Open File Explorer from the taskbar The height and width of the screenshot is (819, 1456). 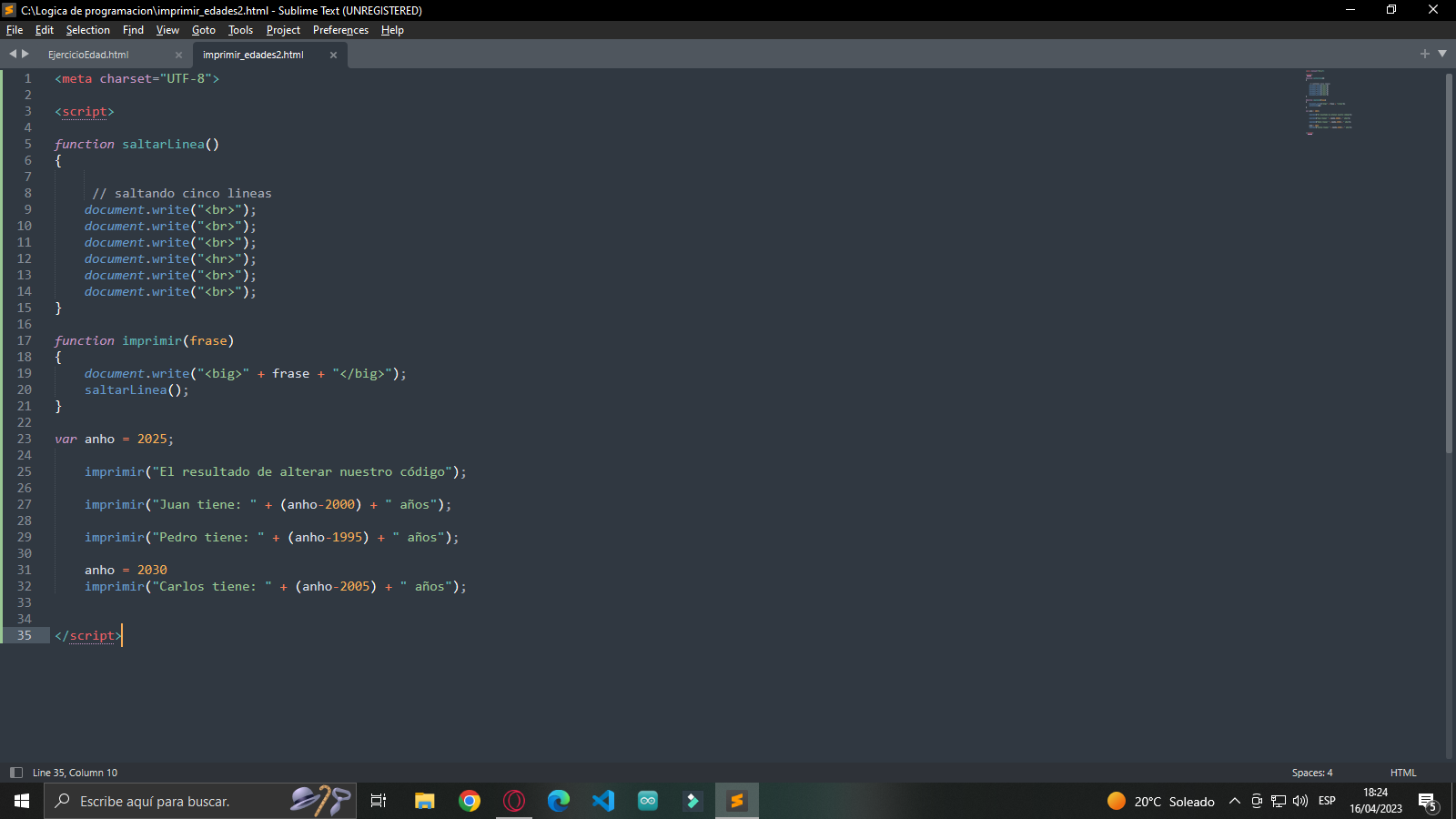[x=424, y=801]
